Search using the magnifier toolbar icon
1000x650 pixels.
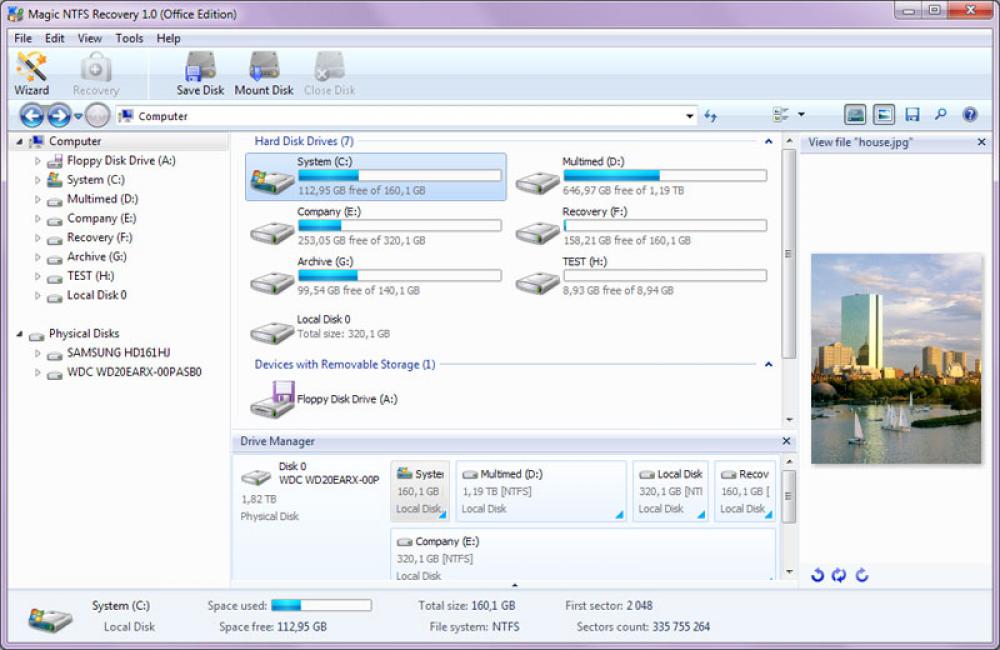940,114
